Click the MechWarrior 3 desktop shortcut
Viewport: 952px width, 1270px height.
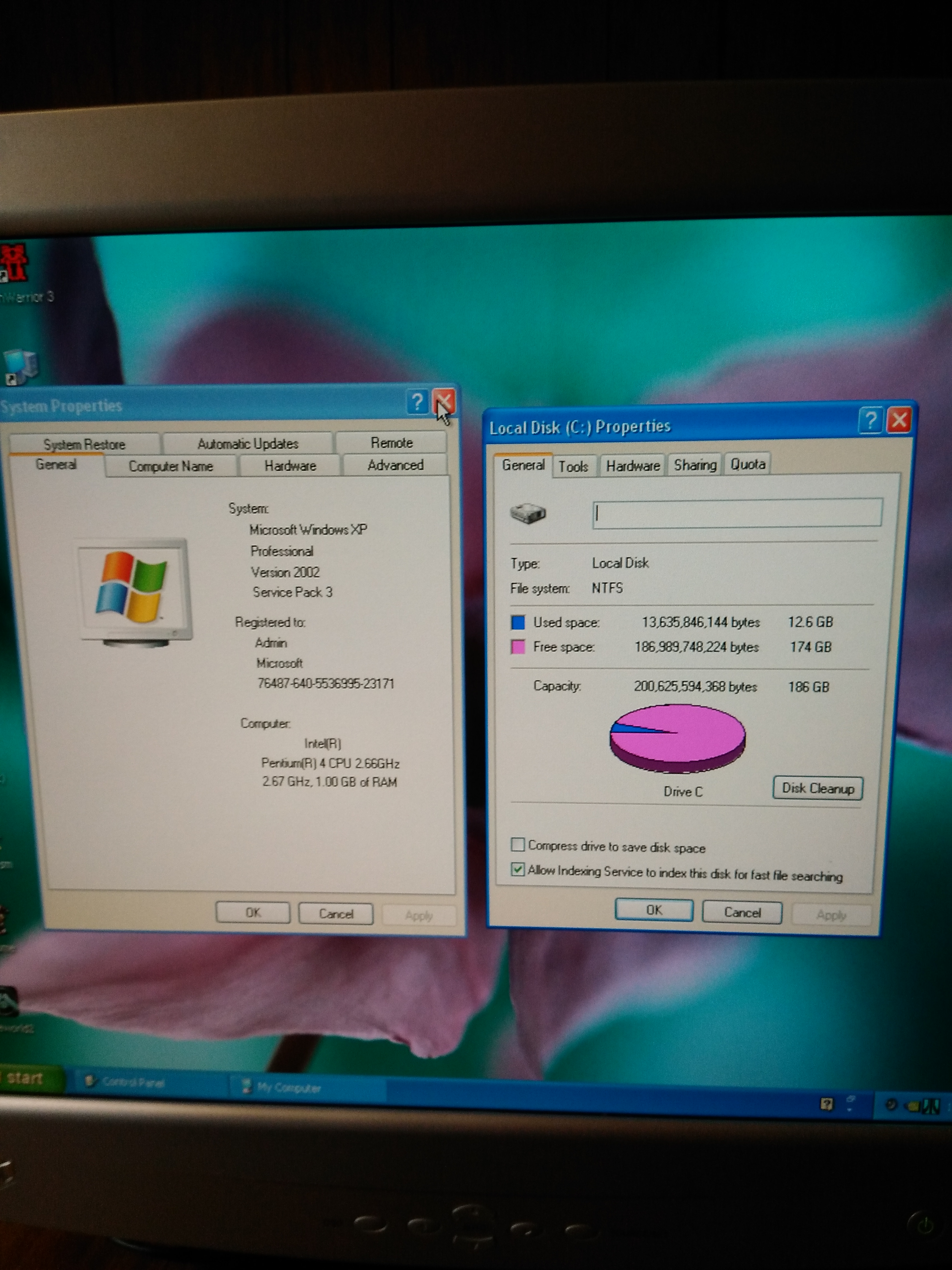(23, 273)
